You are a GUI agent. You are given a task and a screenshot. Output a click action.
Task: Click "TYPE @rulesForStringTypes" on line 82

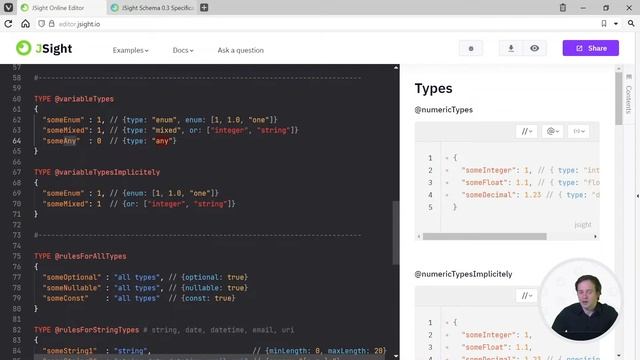click(x=87, y=330)
